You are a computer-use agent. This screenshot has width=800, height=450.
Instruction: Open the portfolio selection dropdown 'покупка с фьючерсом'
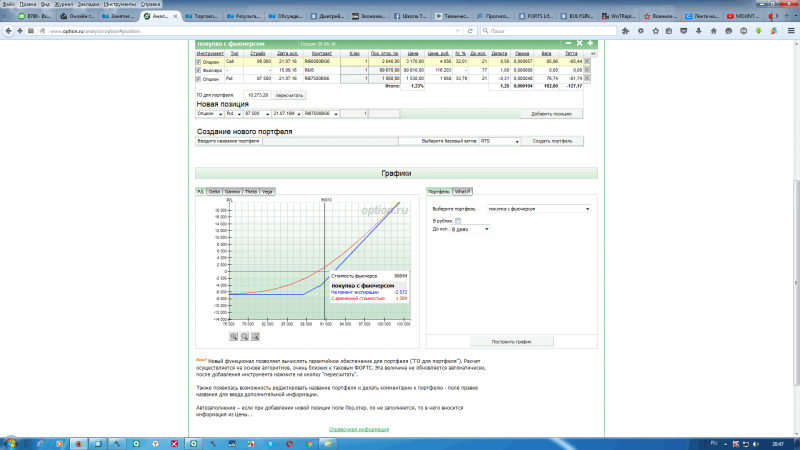tap(539, 209)
